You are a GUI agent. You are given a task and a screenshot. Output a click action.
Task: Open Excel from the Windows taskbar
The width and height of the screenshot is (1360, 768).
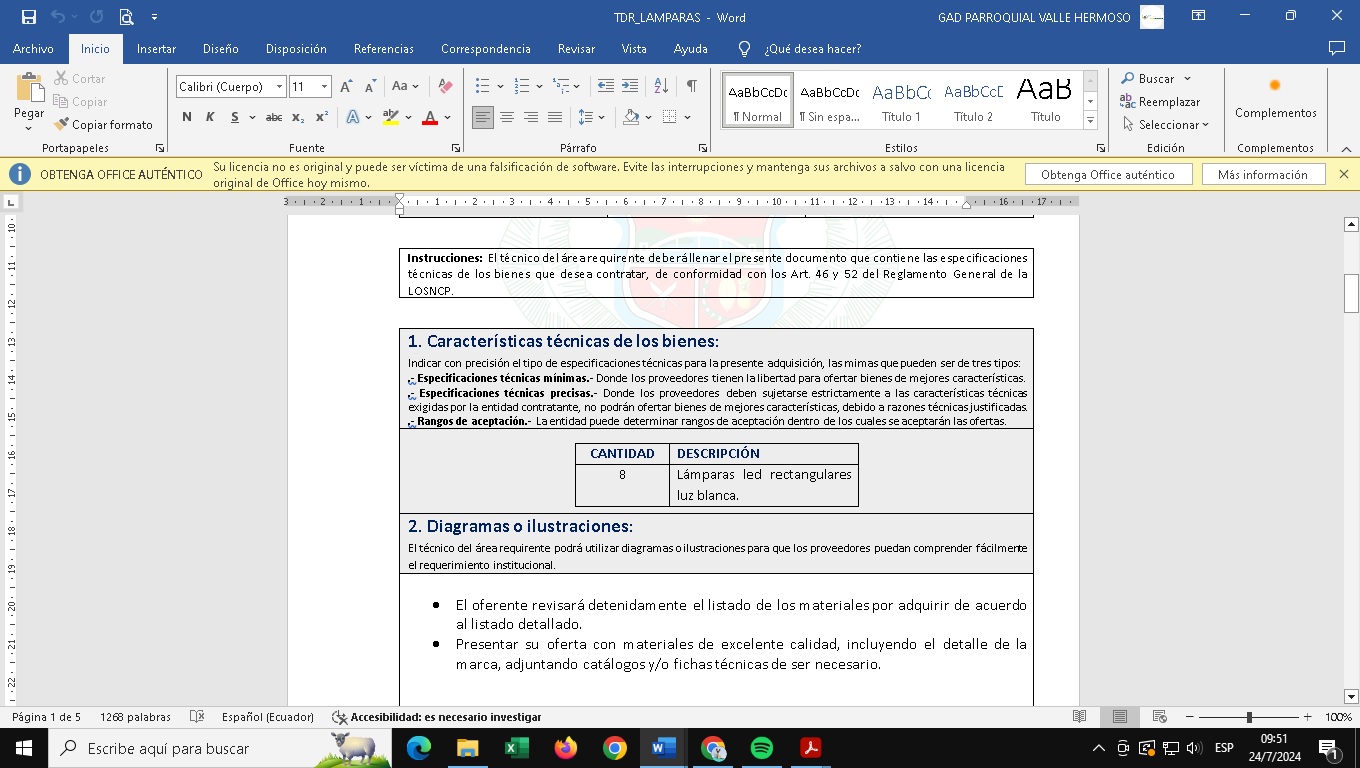[517, 748]
